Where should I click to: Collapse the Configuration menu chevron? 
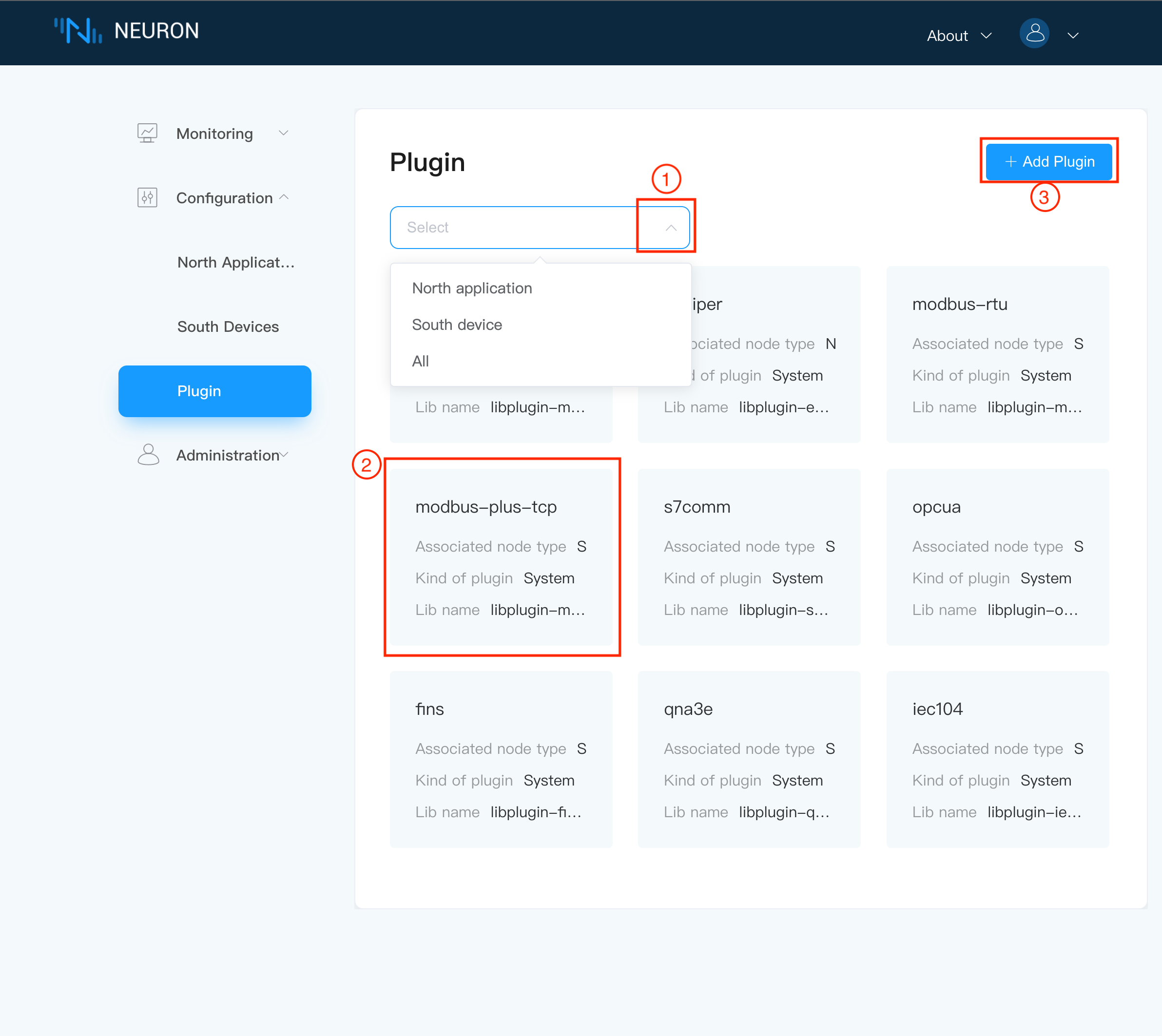click(x=284, y=197)
